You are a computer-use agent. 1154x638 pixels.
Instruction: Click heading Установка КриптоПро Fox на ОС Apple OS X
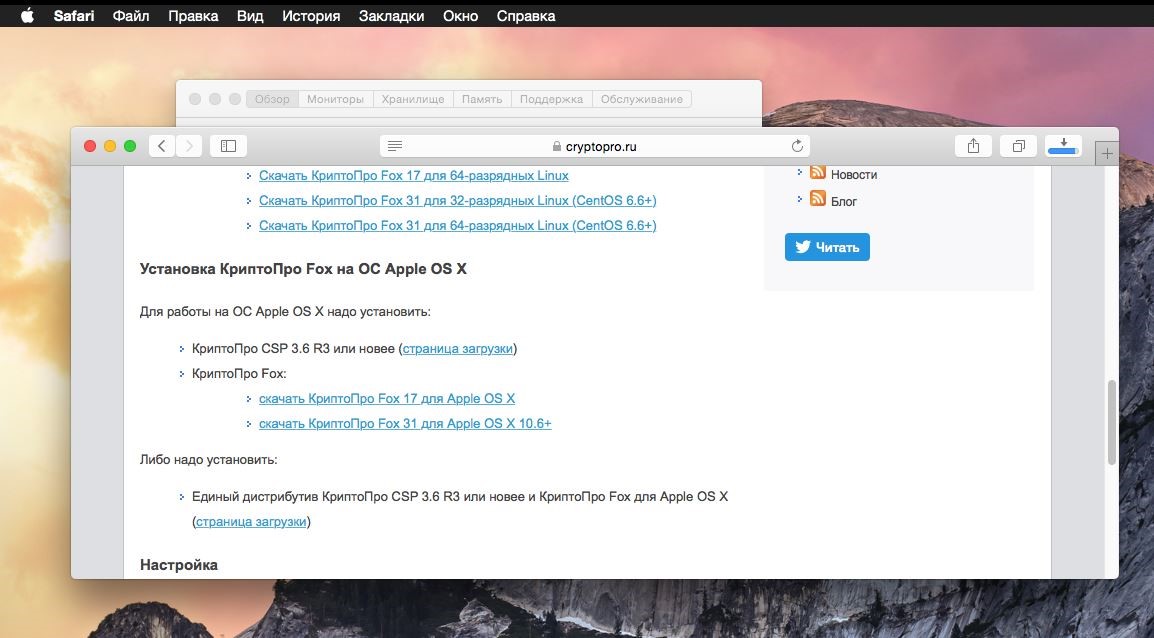[x=303, y=269]
